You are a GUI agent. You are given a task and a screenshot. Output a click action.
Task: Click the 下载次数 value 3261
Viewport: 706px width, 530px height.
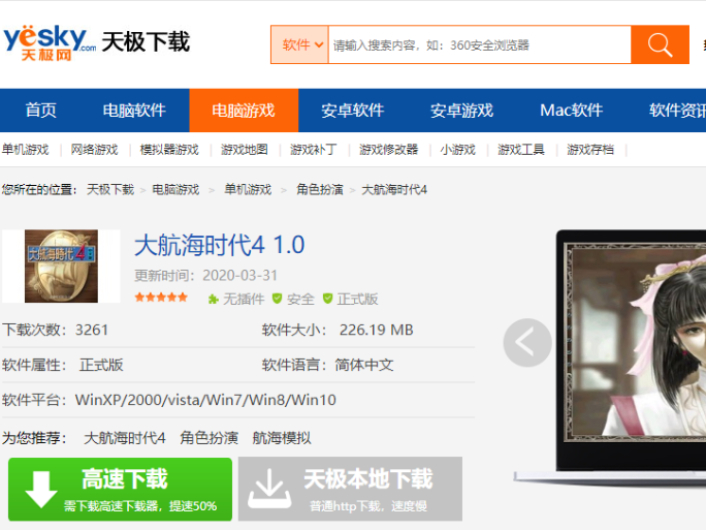pyautogui.click(x=92, y=330)
